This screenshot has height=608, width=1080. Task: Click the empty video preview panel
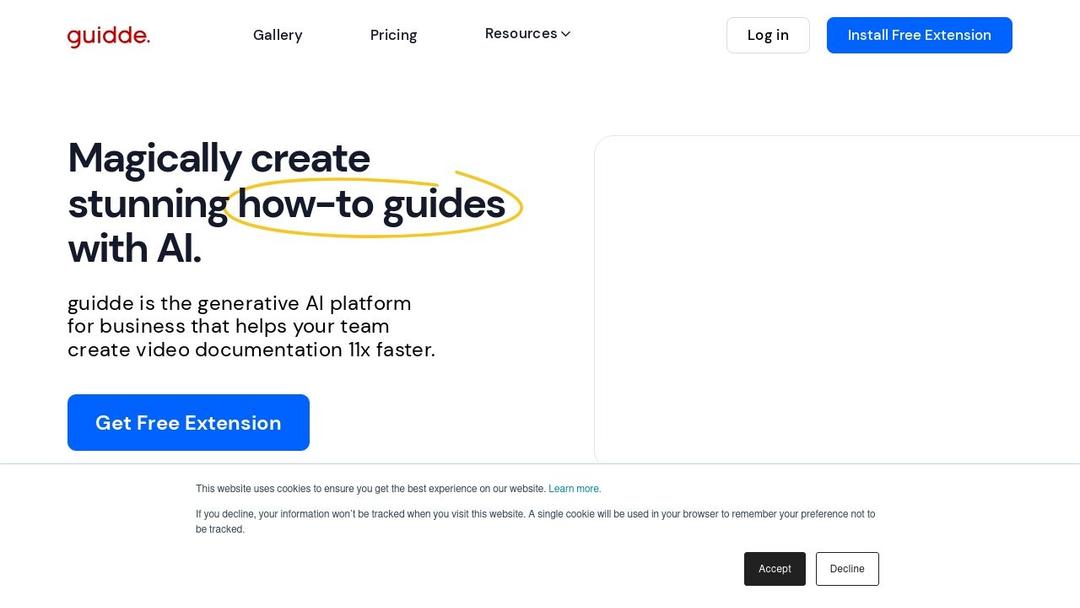[837, 300]
